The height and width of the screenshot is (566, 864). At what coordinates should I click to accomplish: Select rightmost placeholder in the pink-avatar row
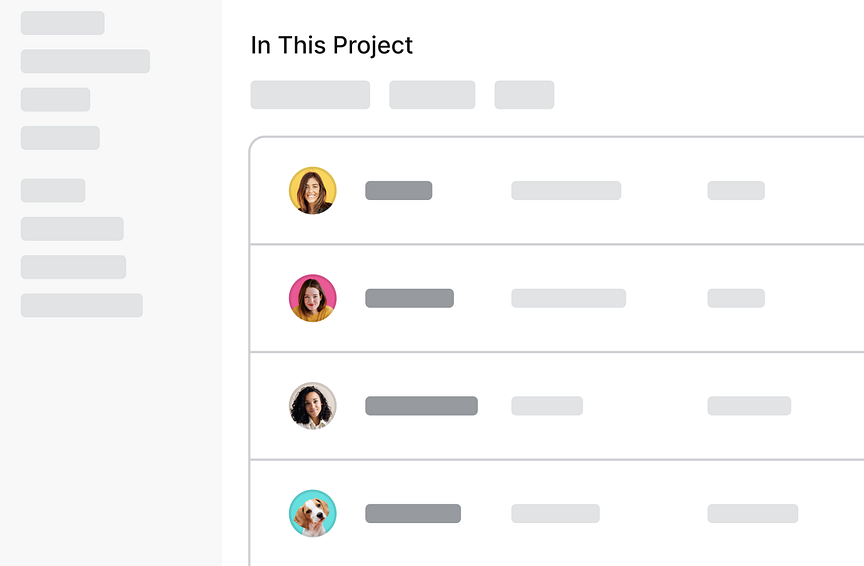pyautogui.click(x=736, y=298)
